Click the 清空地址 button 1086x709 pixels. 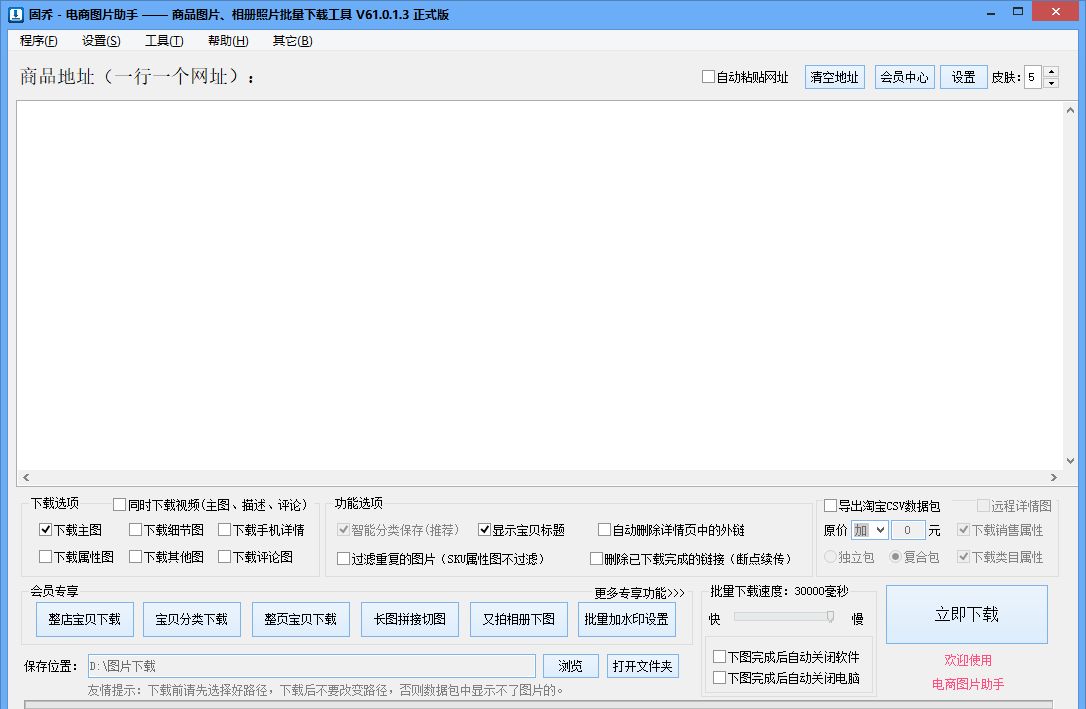[834, 76]
